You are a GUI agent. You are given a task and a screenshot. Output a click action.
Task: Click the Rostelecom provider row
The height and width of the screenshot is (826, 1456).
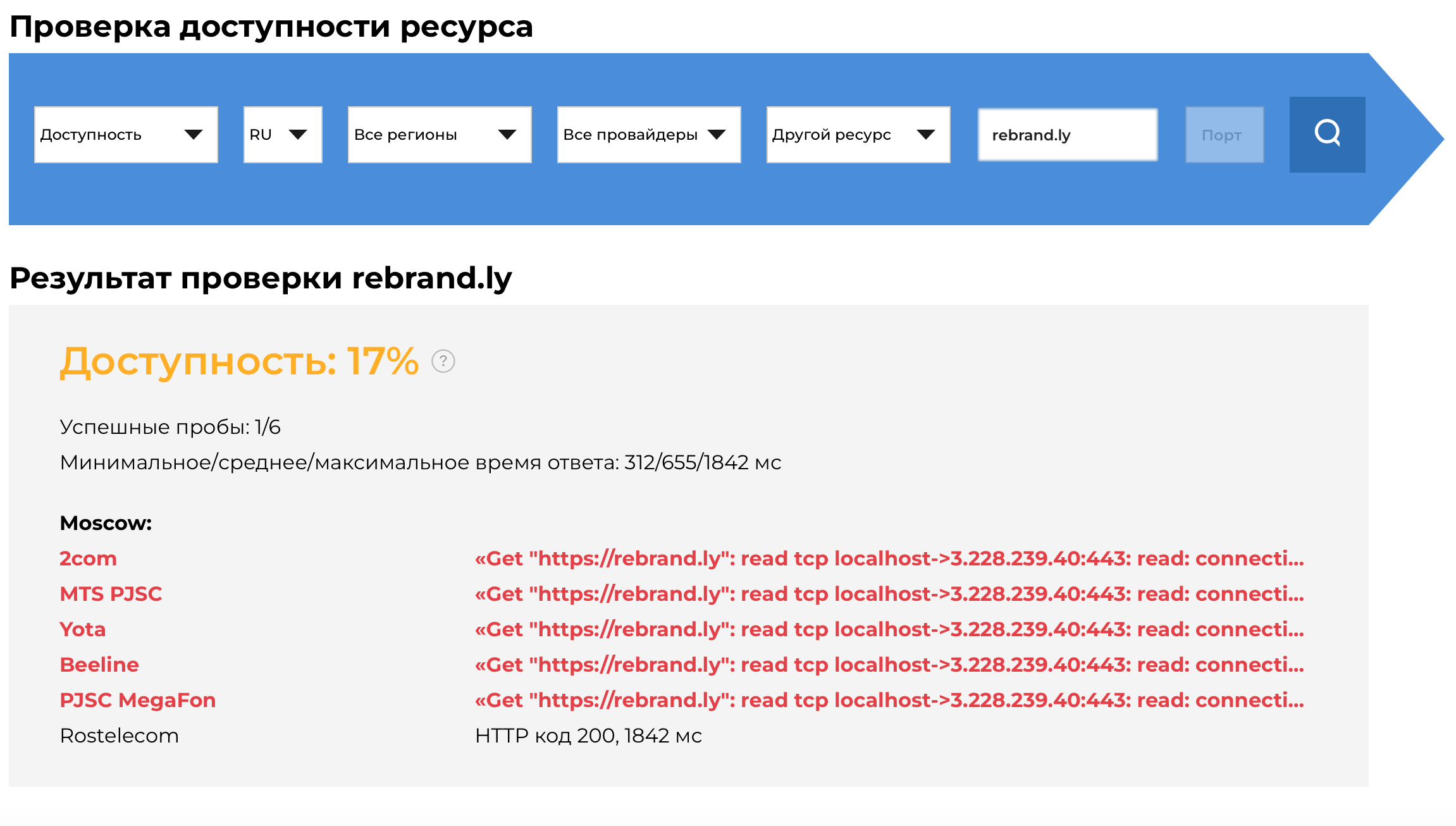[x=119, y=736]
